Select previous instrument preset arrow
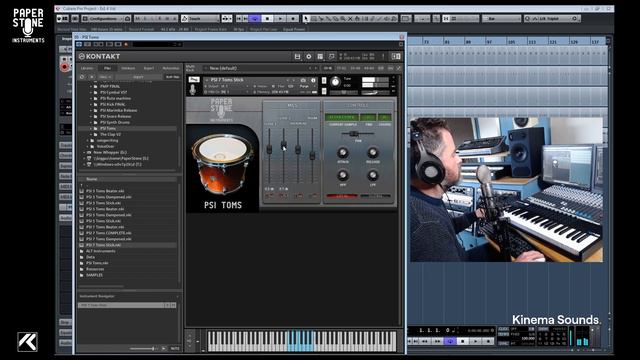The width and height of the screenshot is (640, 360). pyautogui.click(x=288, y=80)
